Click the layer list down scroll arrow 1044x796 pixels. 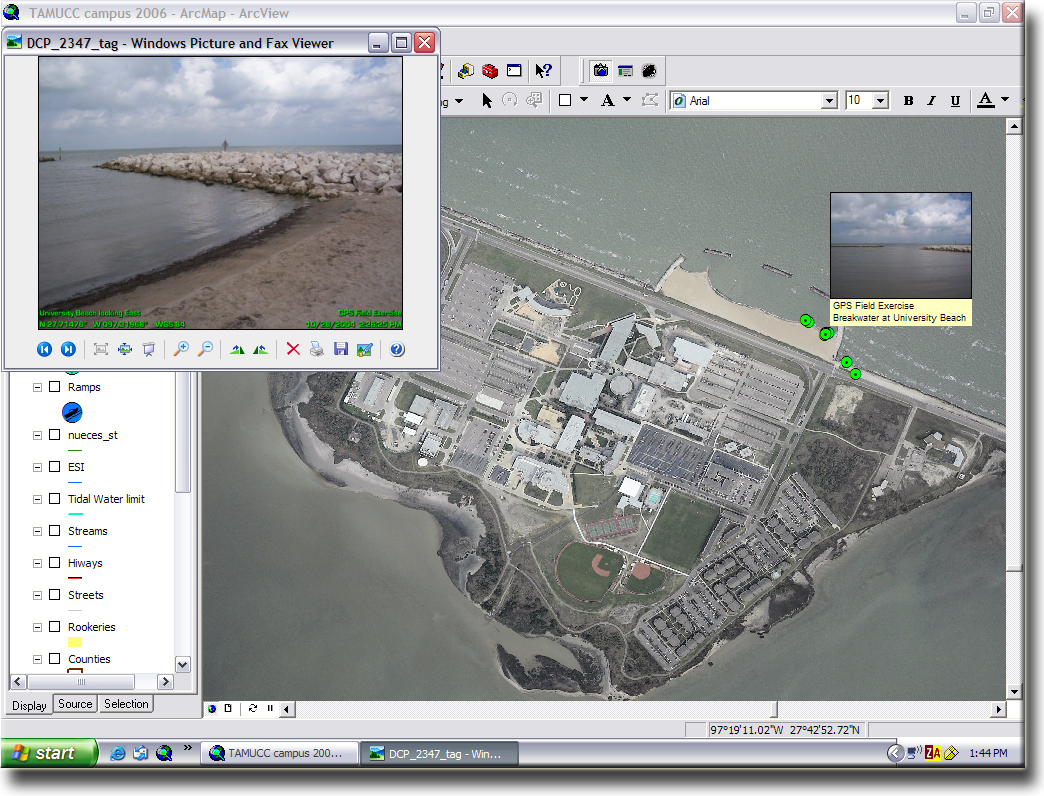(182, 664)
